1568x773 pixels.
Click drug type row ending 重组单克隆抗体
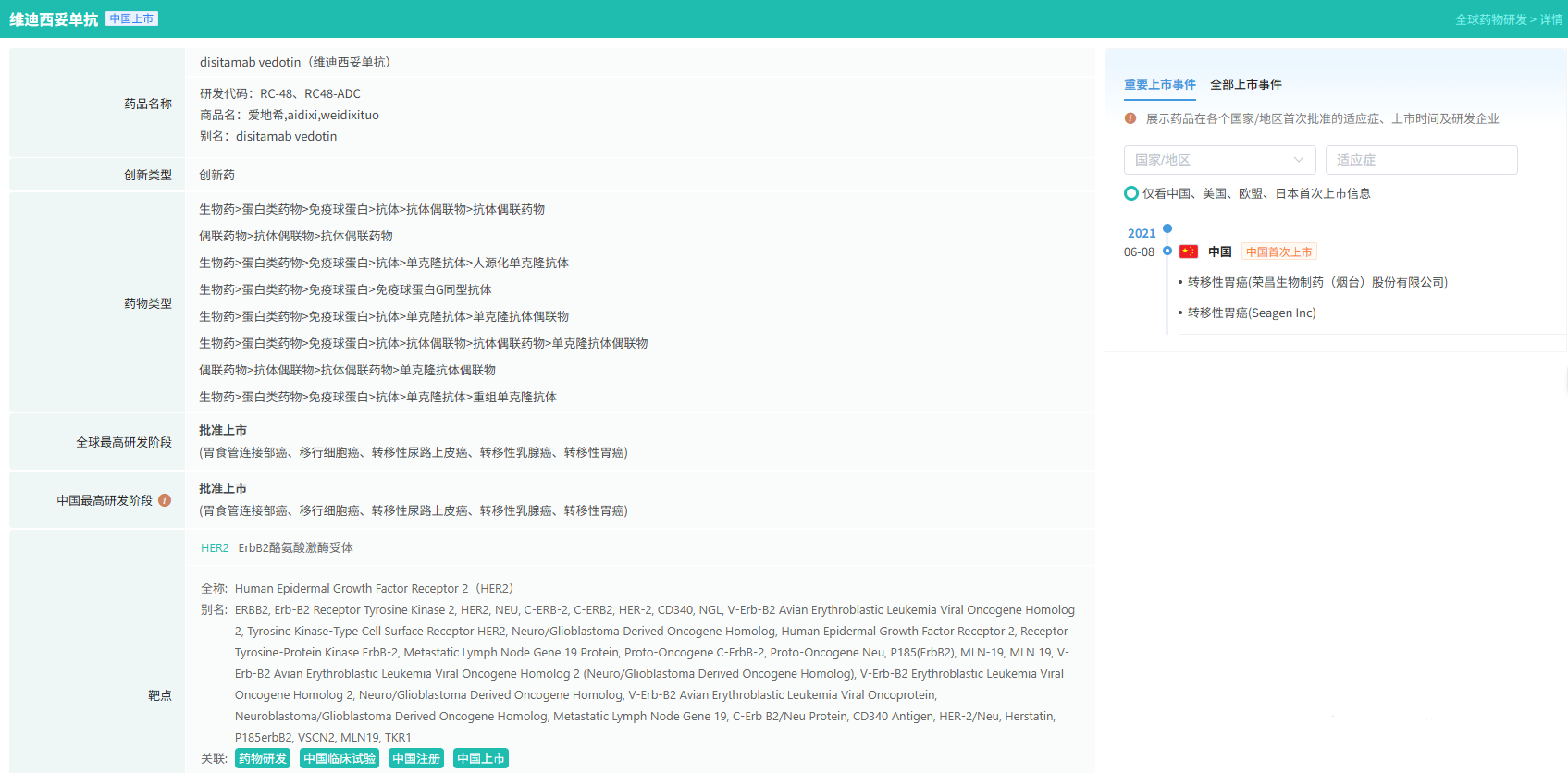click(377, 397)
